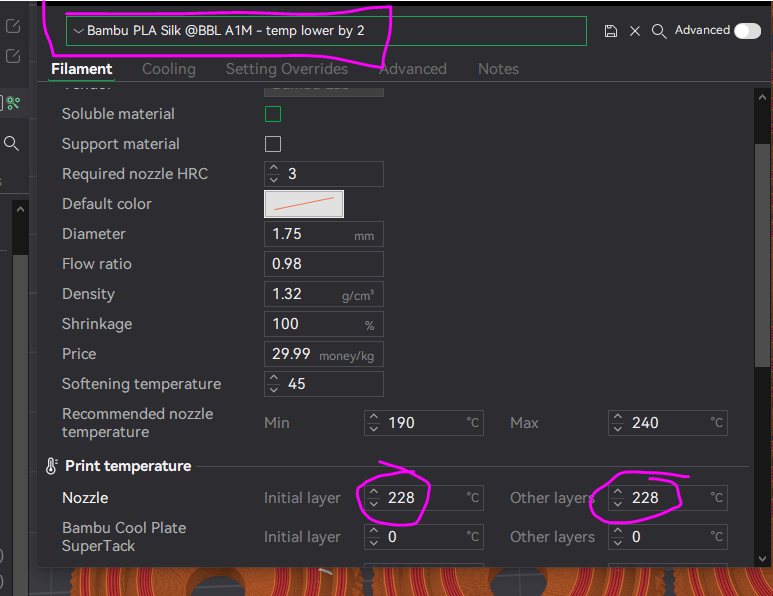
Task: Select the Recommended nozzle temperature label
Action: (138, 423)
